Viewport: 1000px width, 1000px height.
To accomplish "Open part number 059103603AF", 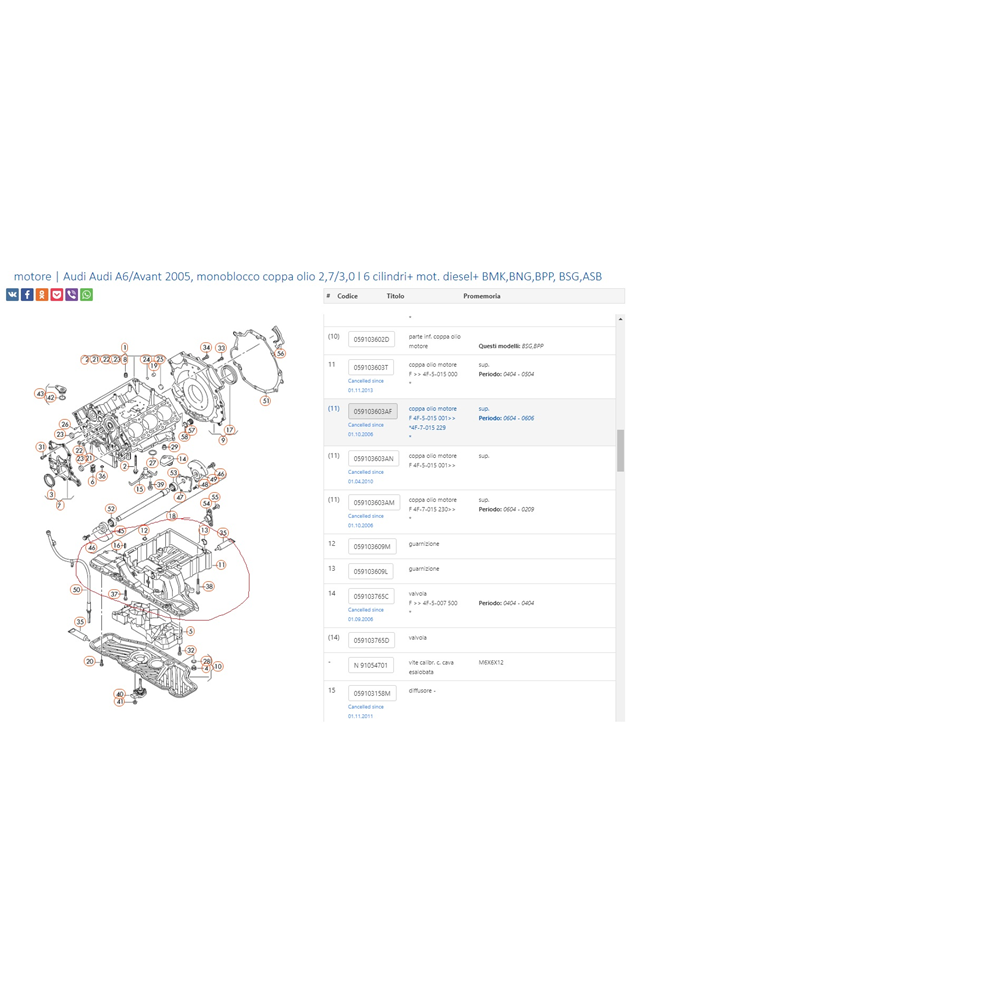I will 372,412.
